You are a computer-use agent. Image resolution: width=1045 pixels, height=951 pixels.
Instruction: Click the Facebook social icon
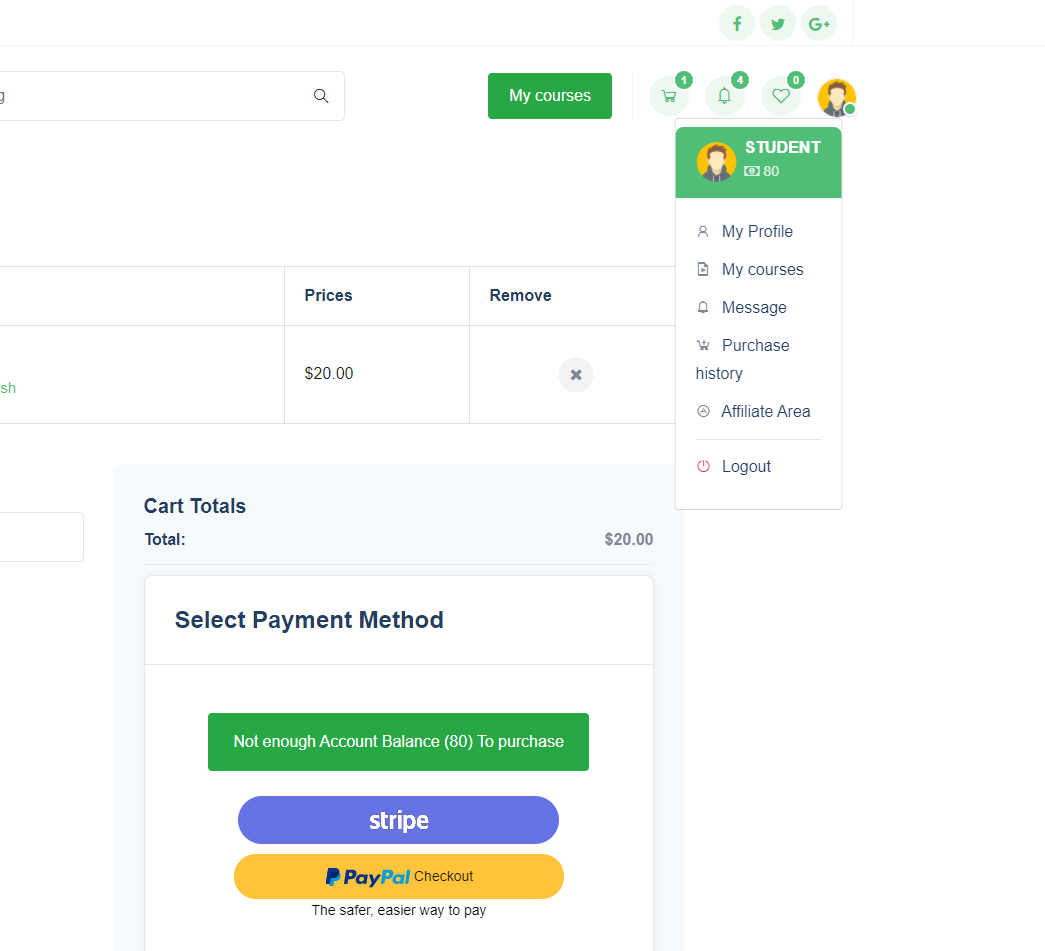click(x=737, y=23)
